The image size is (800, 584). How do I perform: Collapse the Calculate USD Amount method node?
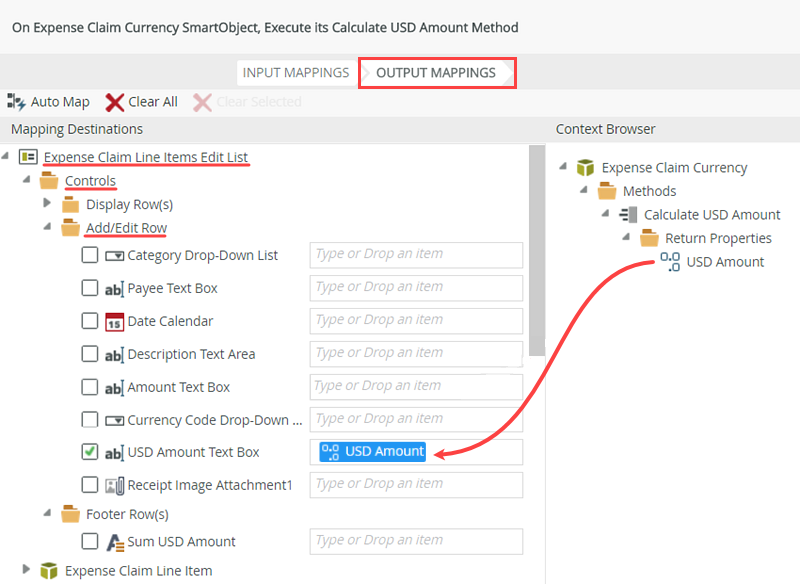(605, 213)
